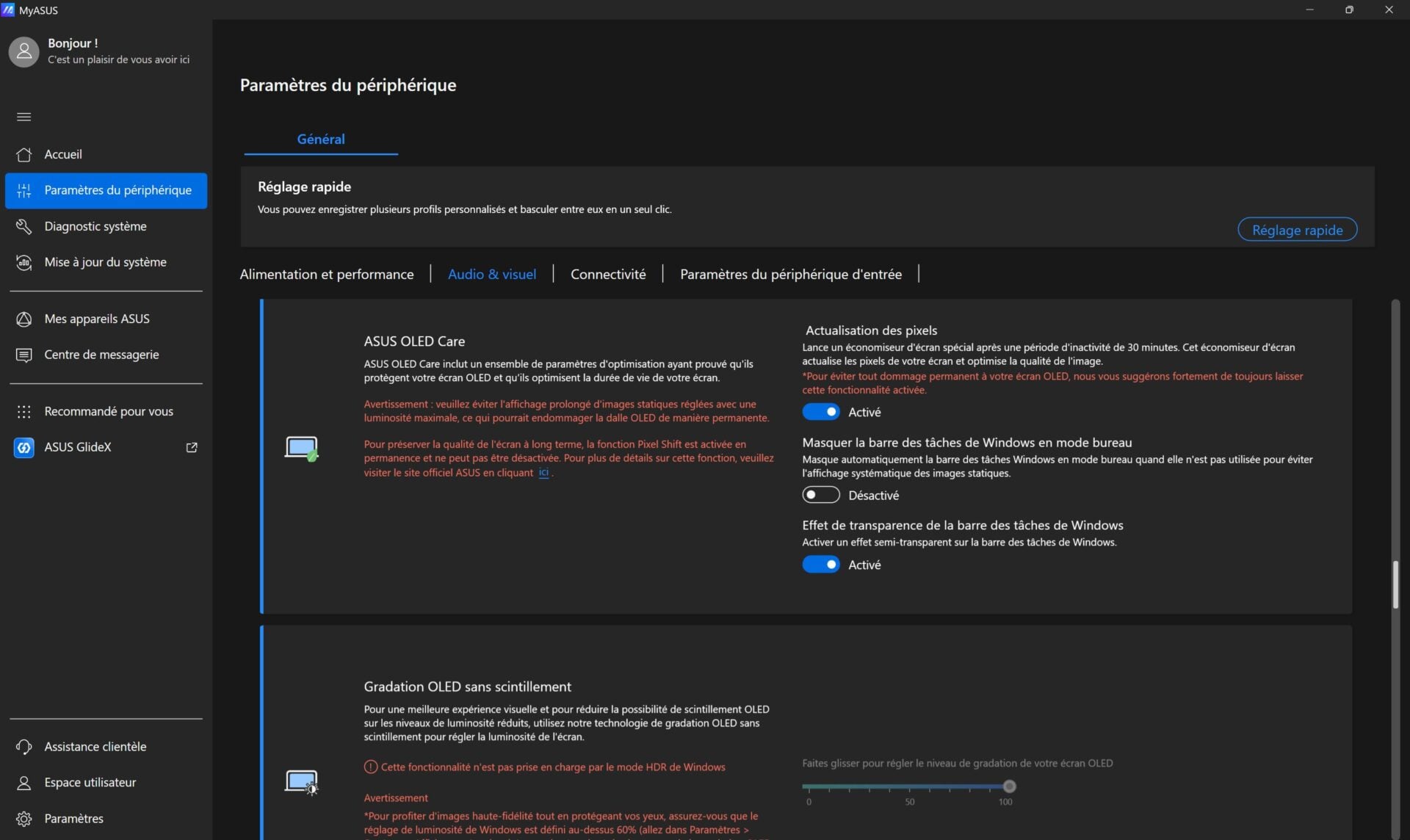1410x840 pixels.
Task: Click Mise à jour du système icon
Action: 23,262
